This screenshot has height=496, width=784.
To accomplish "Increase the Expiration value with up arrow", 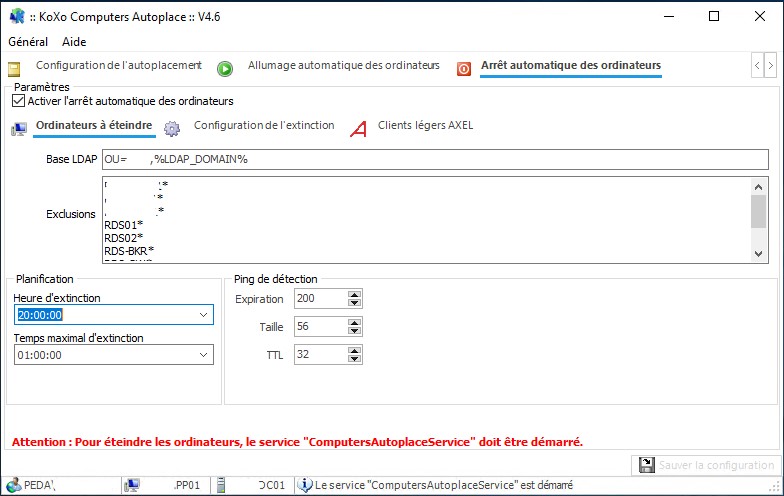I will click(354, 294).
